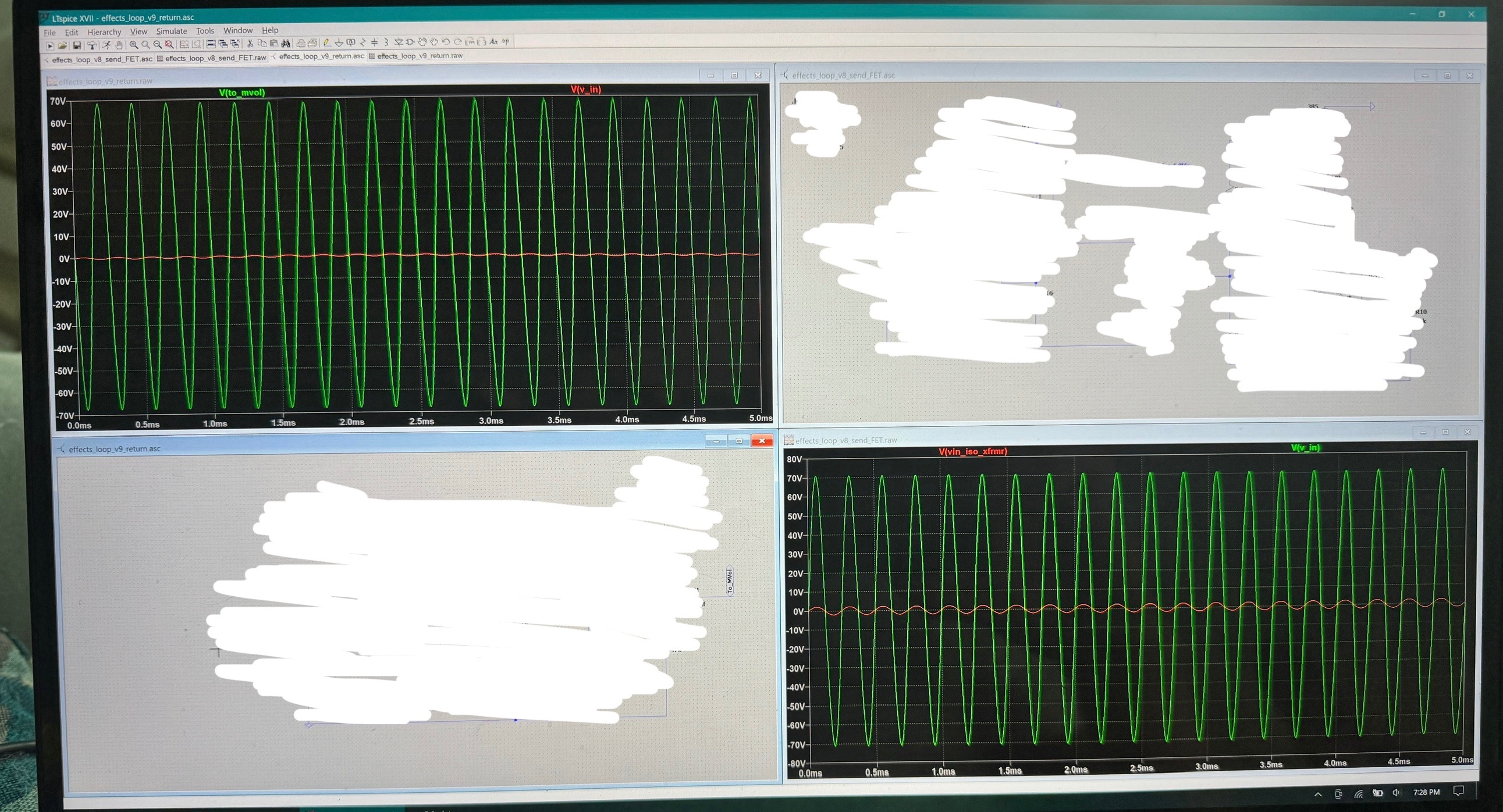
Task: Place a Ground symbol via toolbar
Action: (339, 42)
